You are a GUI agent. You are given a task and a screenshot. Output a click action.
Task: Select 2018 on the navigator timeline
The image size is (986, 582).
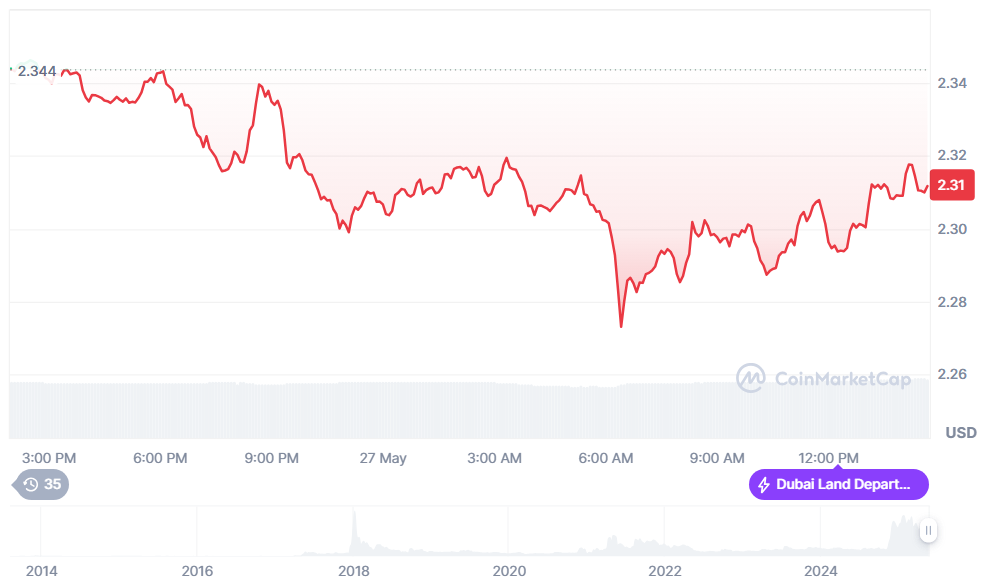[x=353, y=571]
